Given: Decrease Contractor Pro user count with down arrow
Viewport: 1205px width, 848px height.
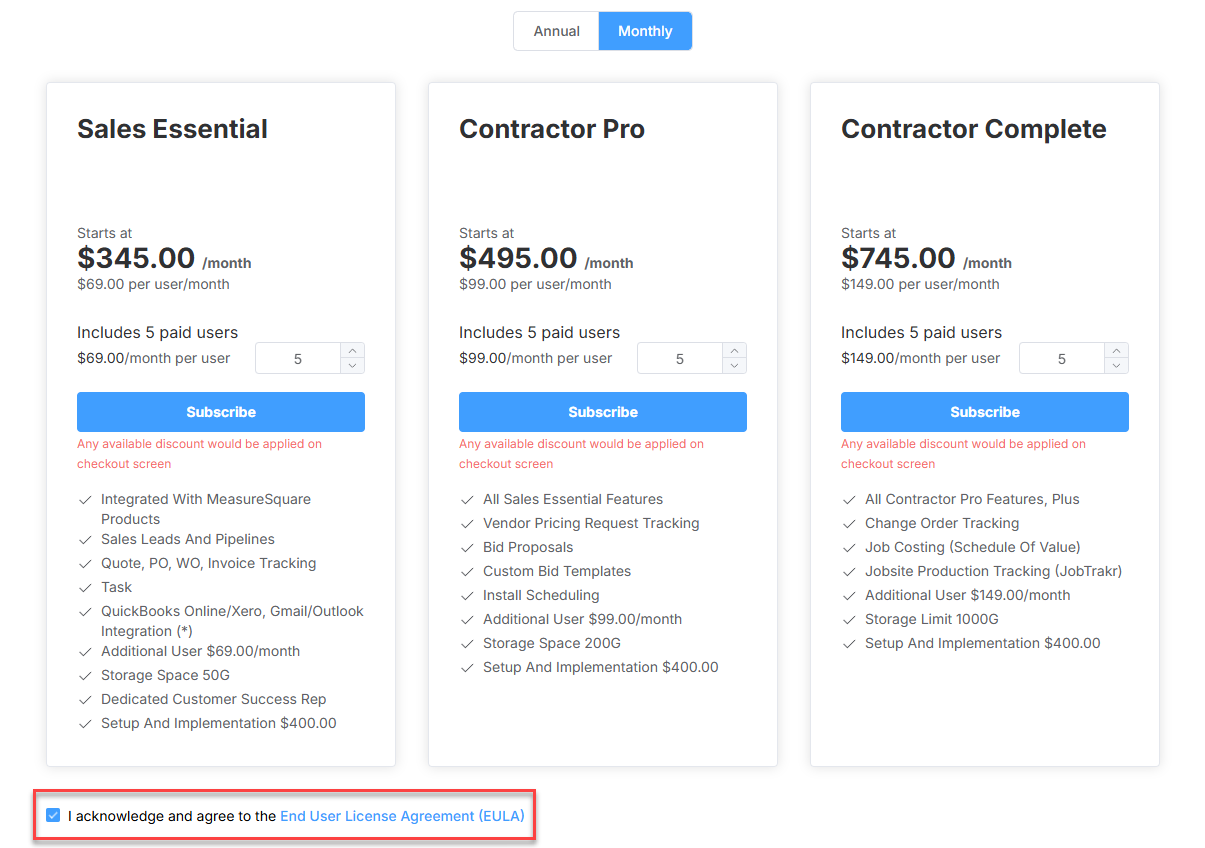Looking at the screenshot, I should [x=734, y=365].
